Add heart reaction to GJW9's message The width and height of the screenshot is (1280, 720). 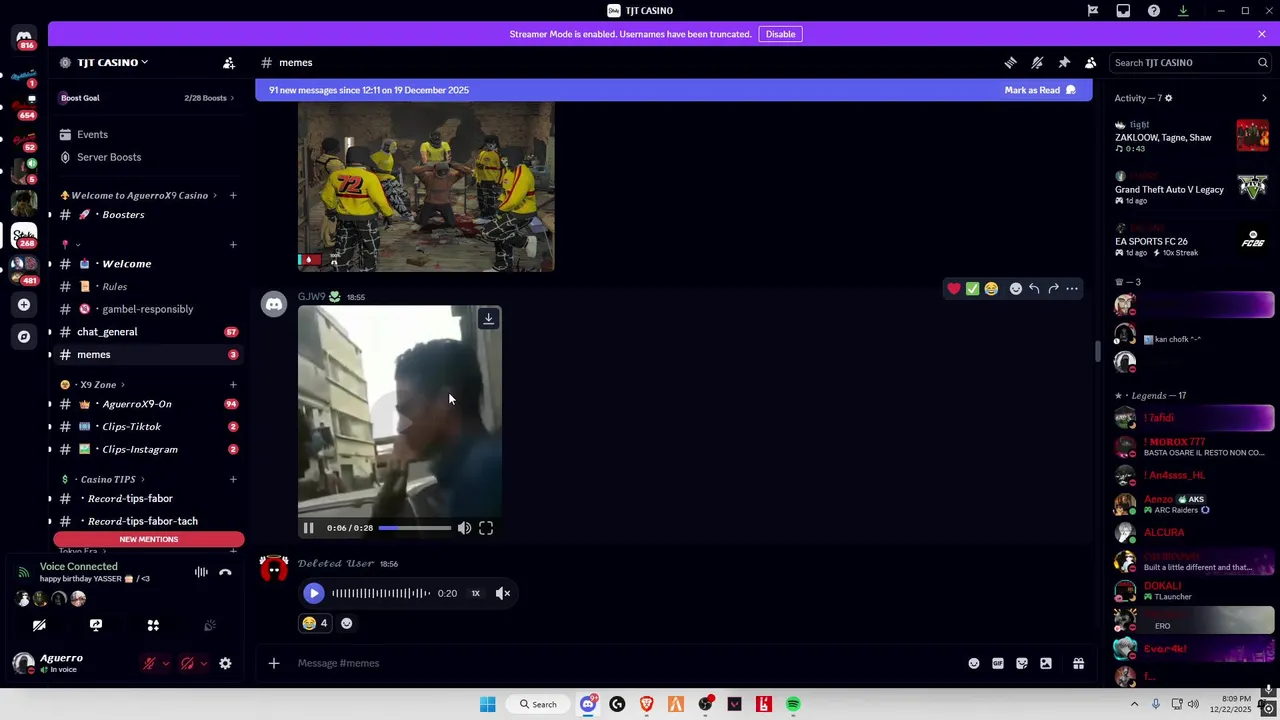click(954, 289)
